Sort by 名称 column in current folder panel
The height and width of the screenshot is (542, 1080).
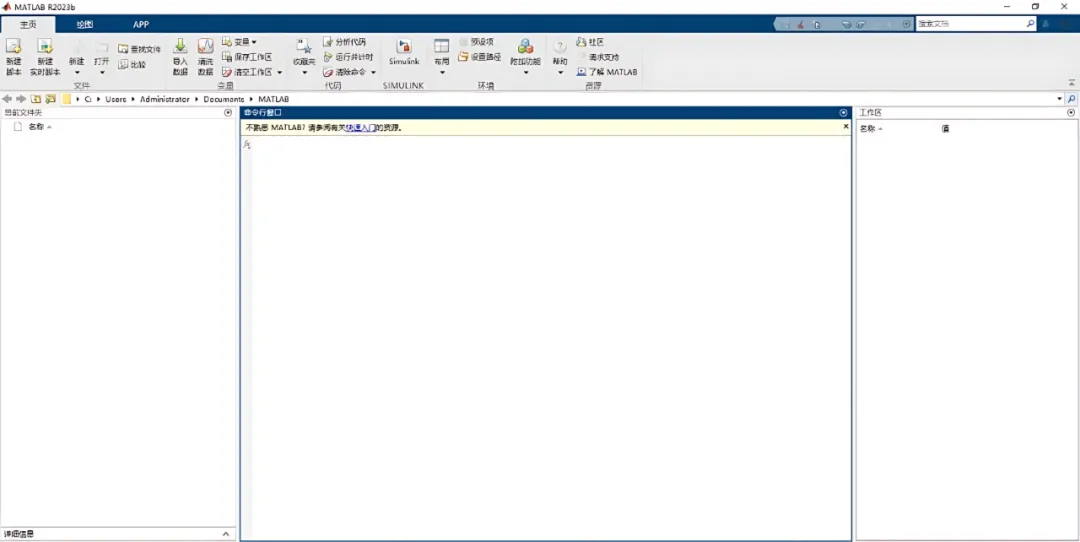coord(37,127)
